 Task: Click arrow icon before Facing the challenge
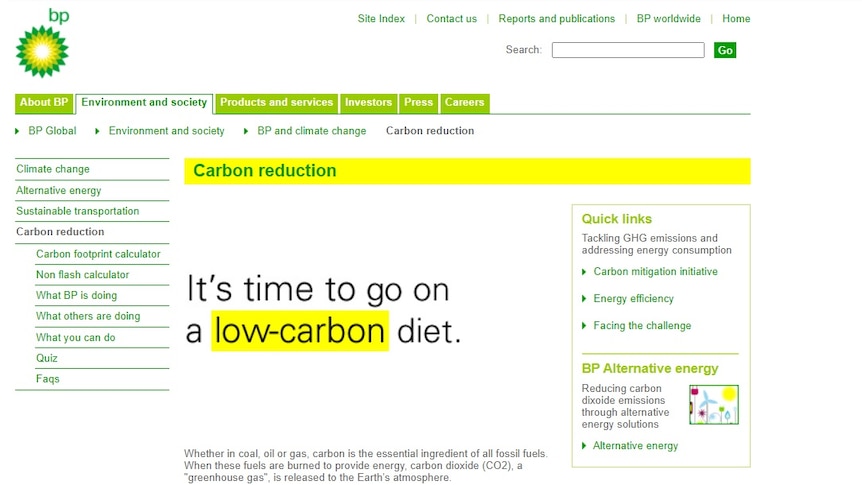point(584,326)
